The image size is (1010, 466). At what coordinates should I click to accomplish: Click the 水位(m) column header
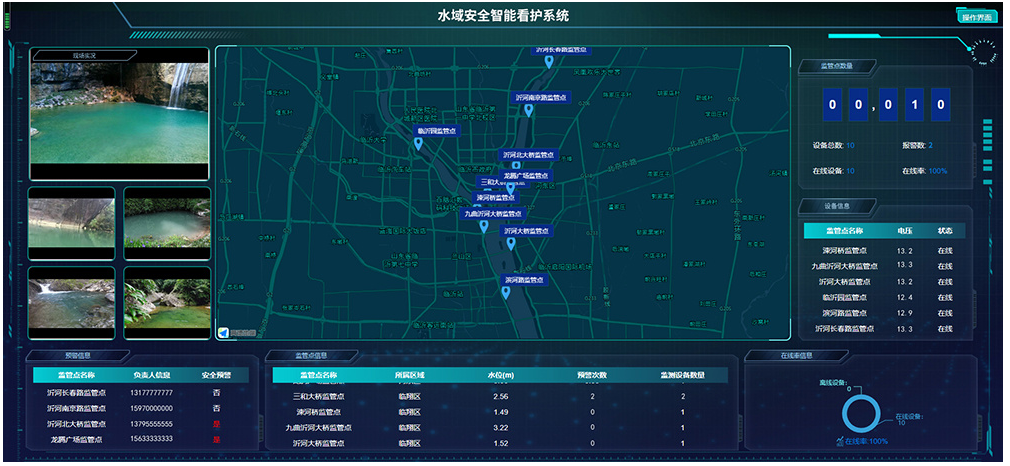click(500, 375)
